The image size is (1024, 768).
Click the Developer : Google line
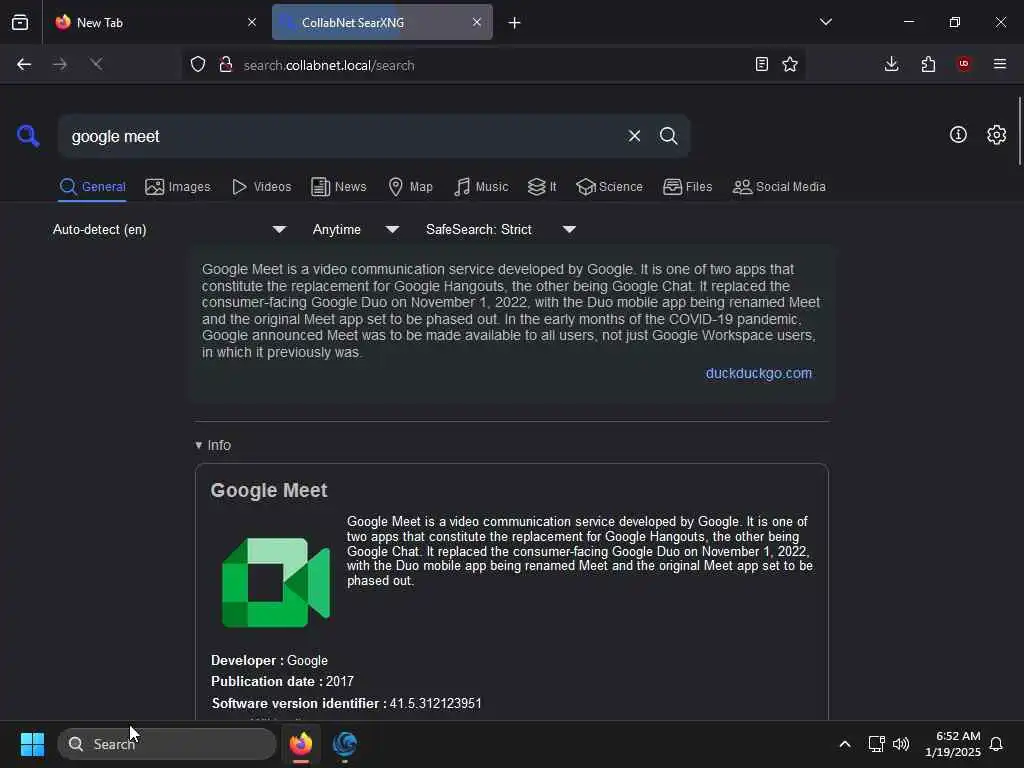[x=269, y=660]
